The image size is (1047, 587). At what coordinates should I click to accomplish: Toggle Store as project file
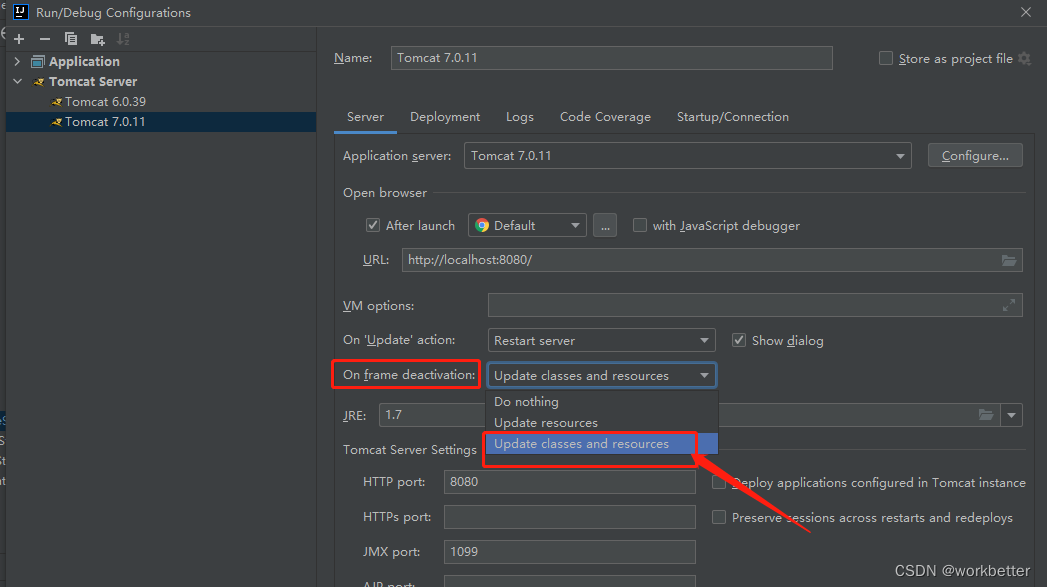click(885, 58)
